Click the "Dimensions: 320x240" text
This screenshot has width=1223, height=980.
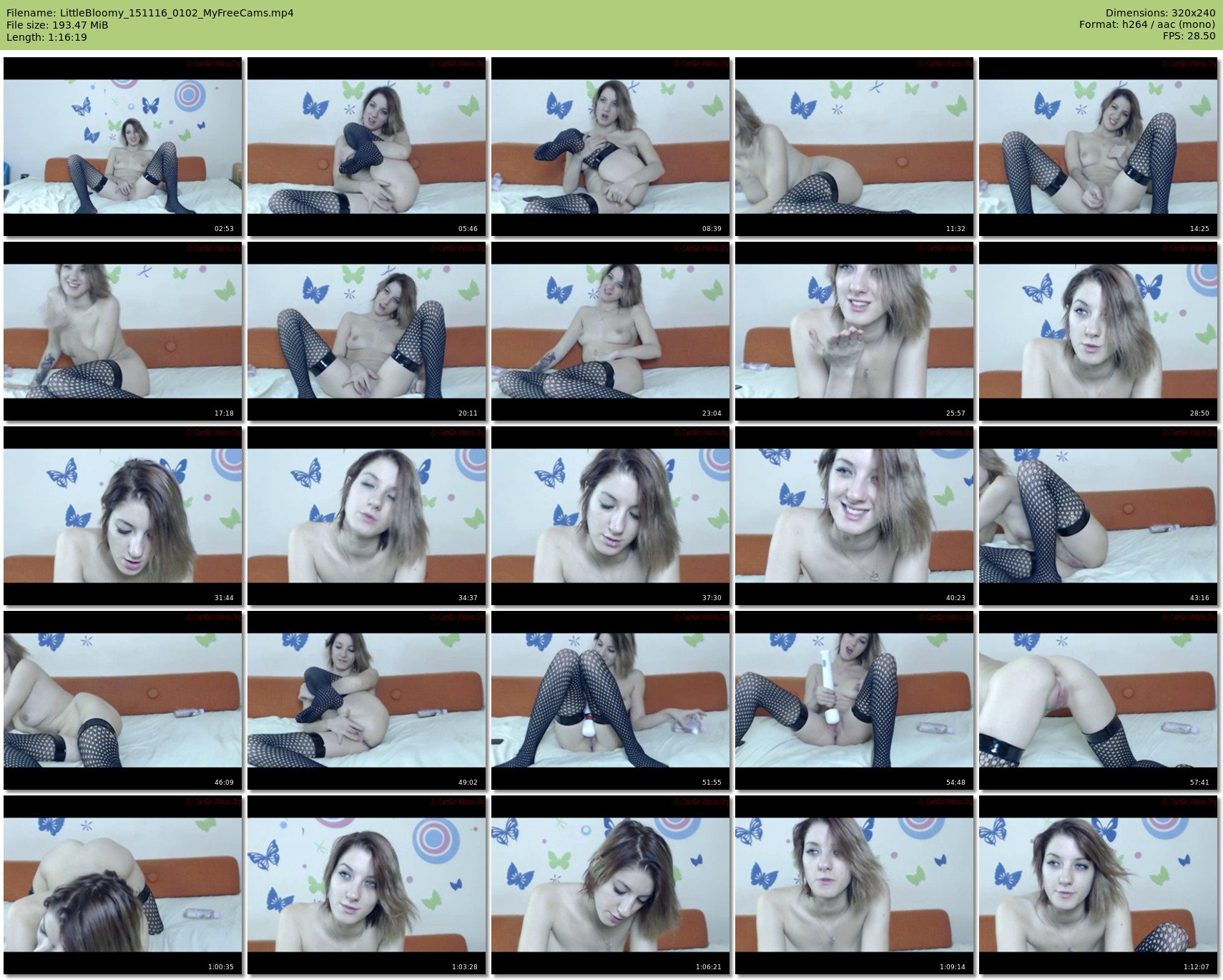[1160, 13]
